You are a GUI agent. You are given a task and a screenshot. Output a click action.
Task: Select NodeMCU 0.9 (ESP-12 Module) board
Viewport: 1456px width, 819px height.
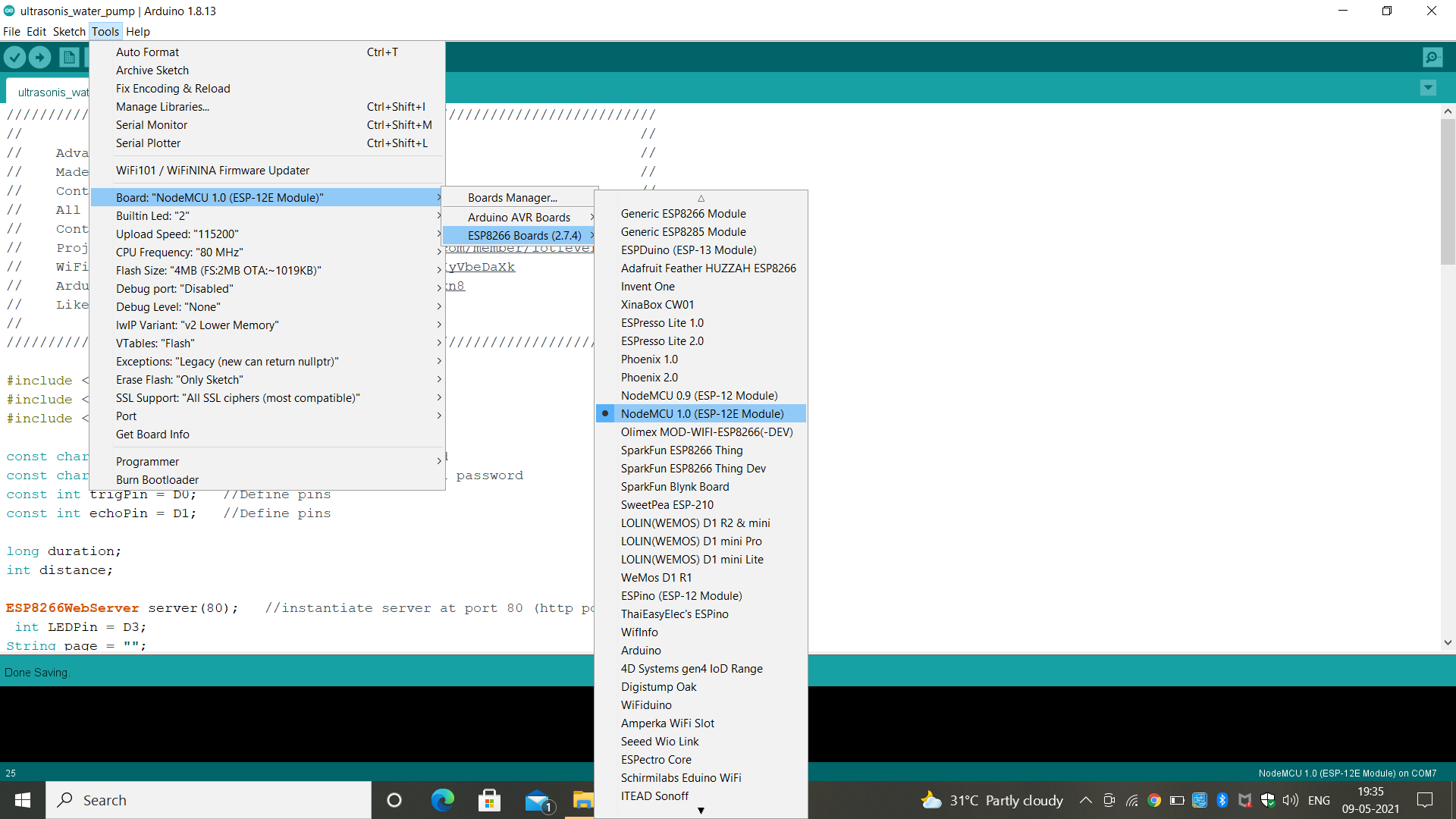pos(701,395)
